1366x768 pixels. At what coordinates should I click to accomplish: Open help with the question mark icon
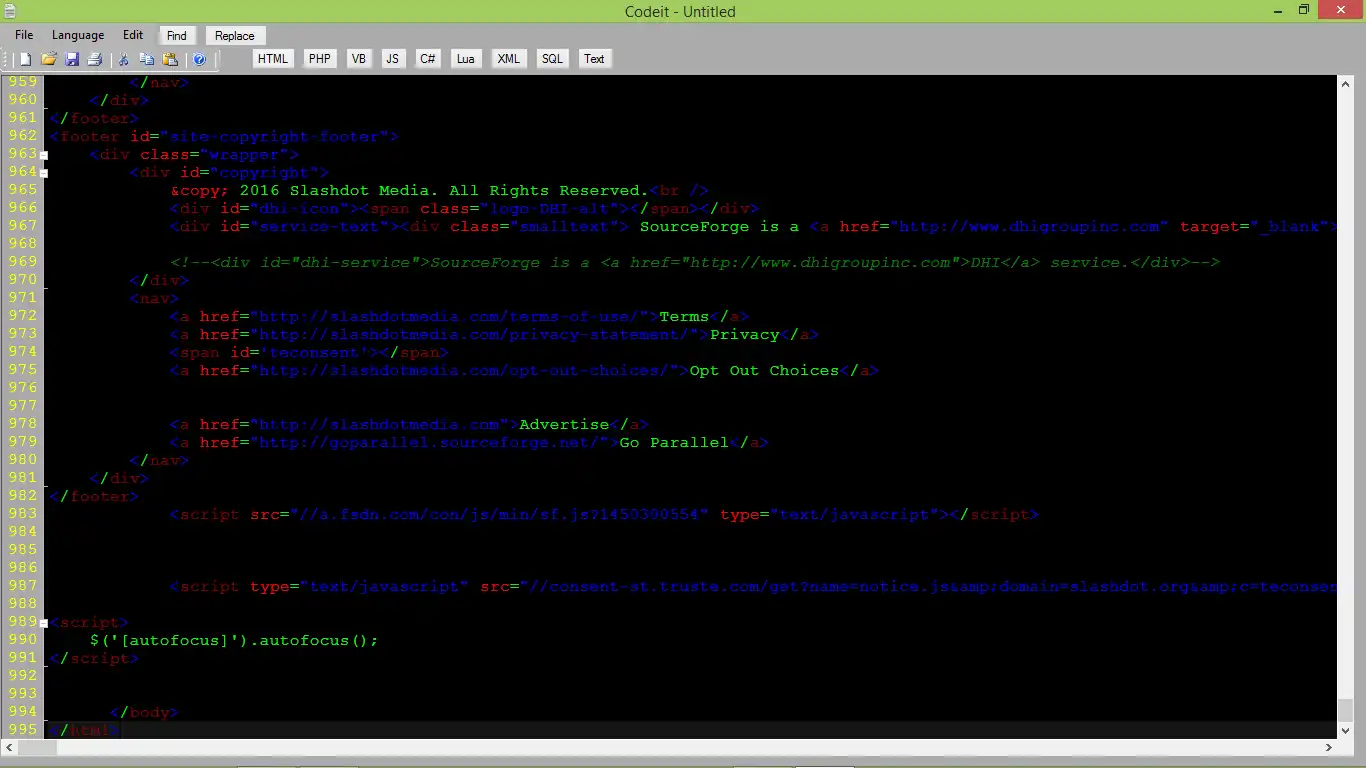199,59
